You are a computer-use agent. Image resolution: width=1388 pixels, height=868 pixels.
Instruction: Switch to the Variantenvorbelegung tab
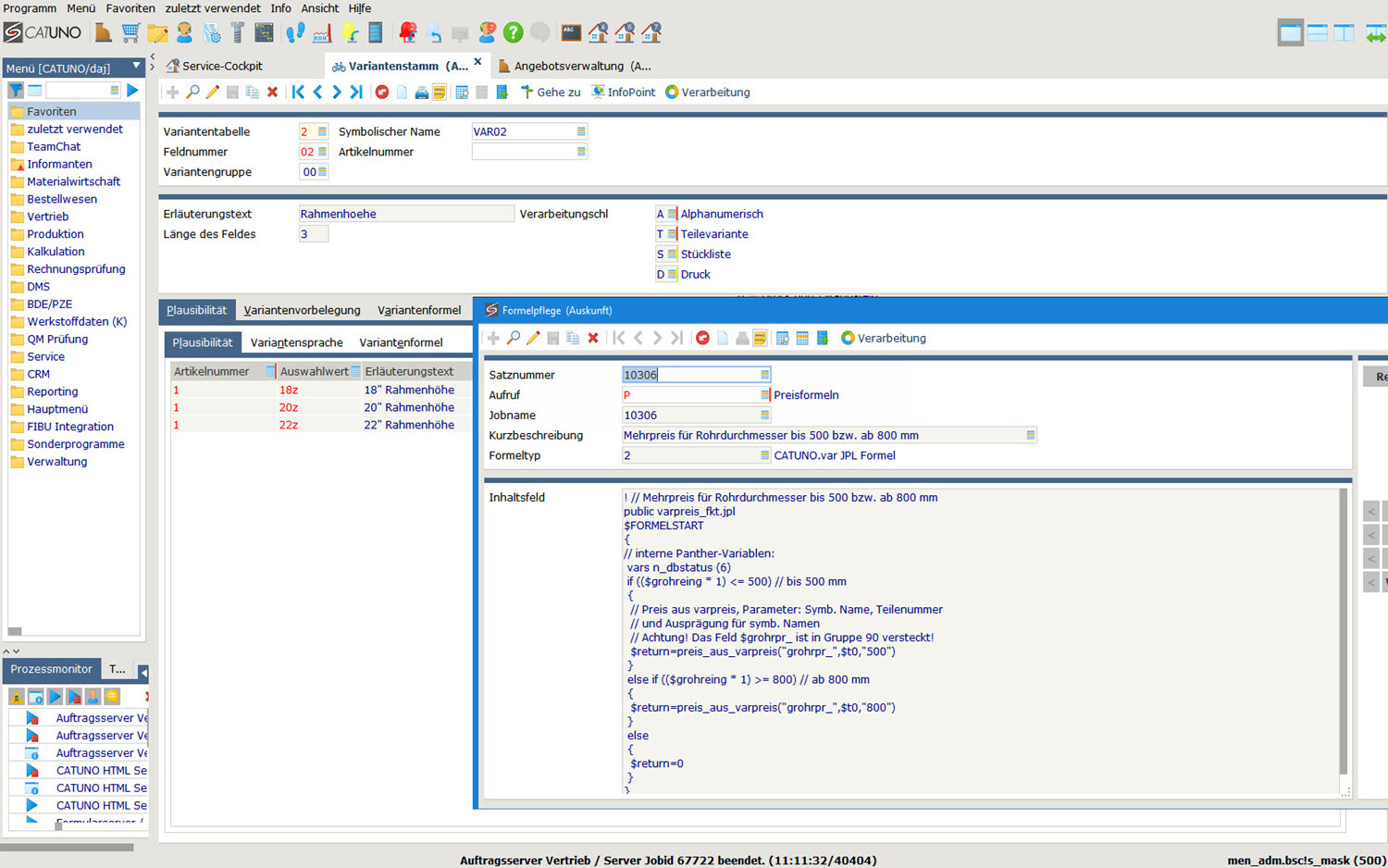[302, 310]
